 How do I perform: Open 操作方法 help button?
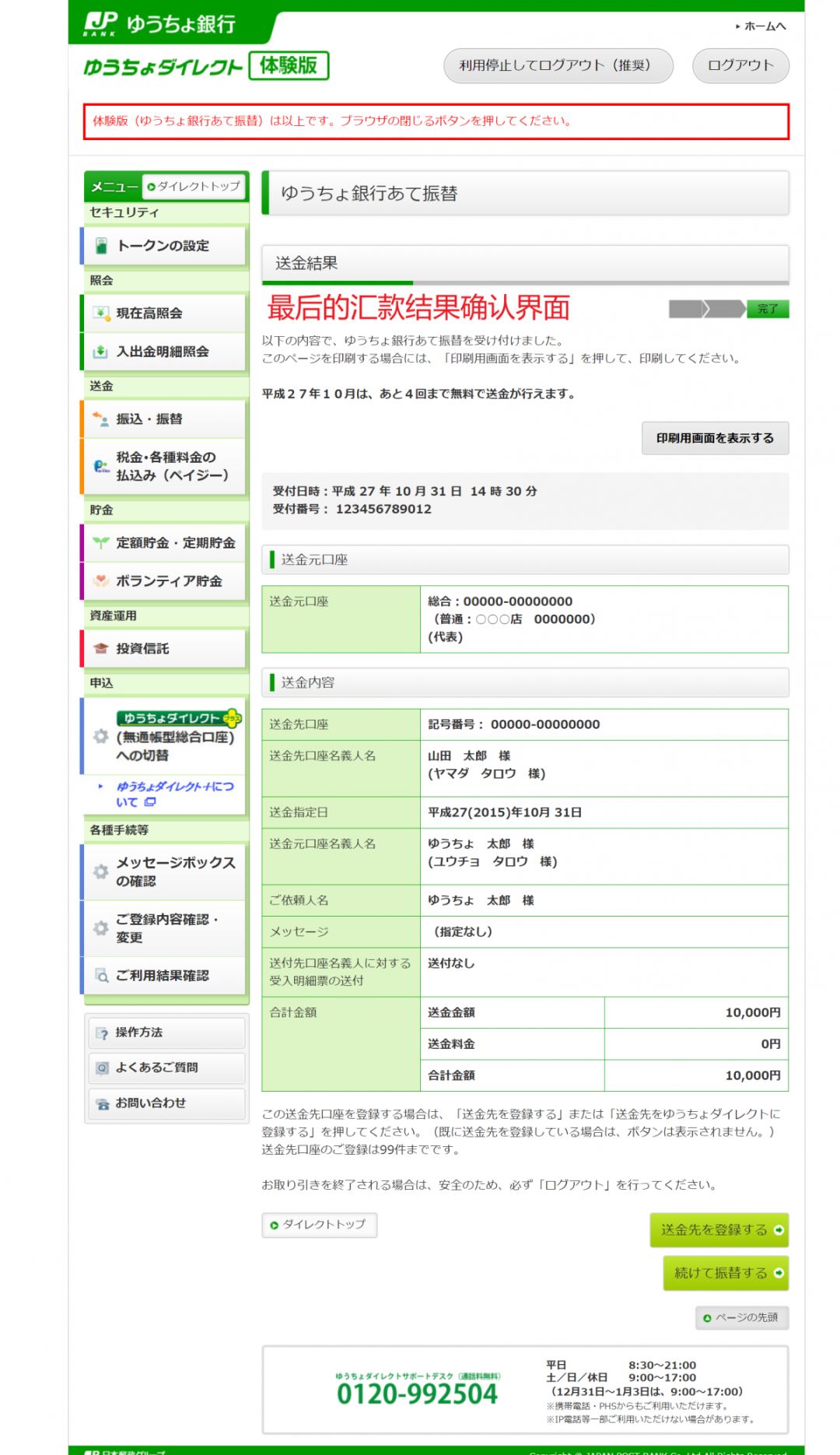166,1033
